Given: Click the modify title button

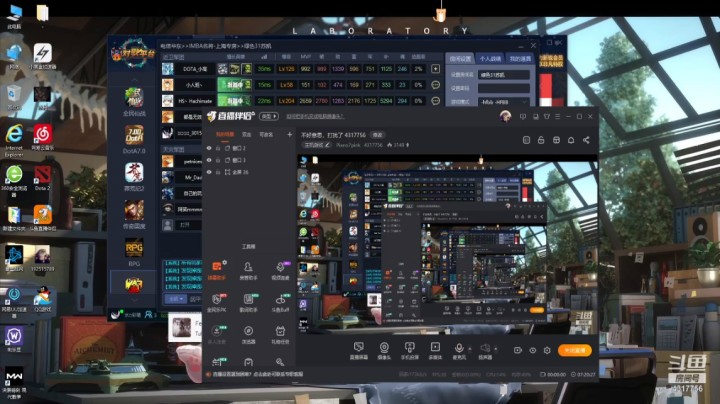Looking at the screenshot, I should coord(377,135).
